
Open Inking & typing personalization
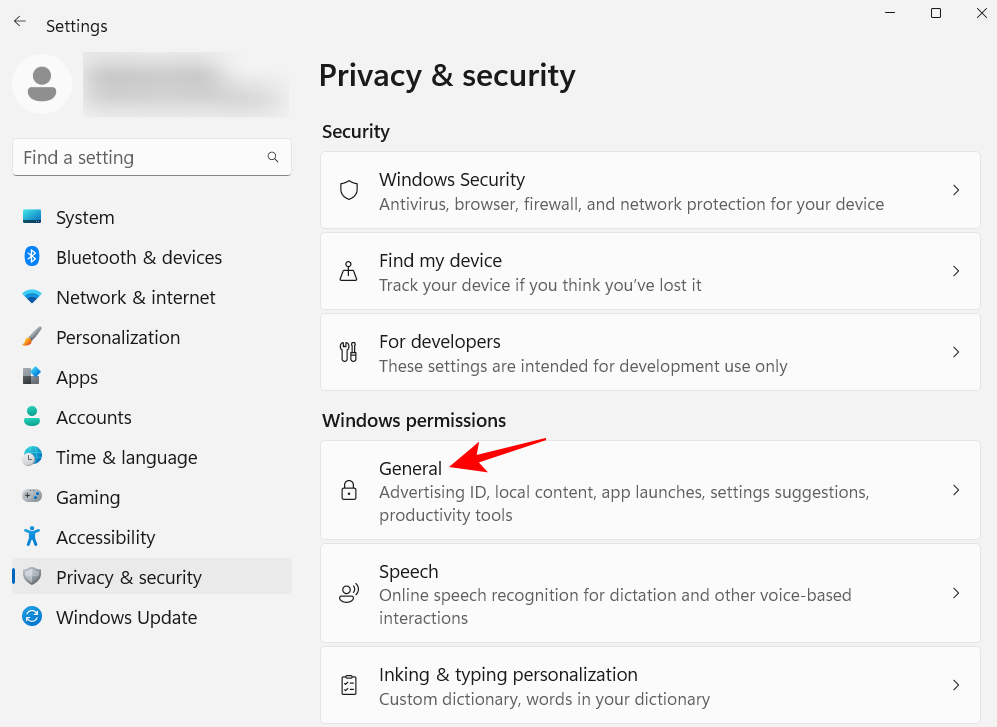tap(508, 675)
